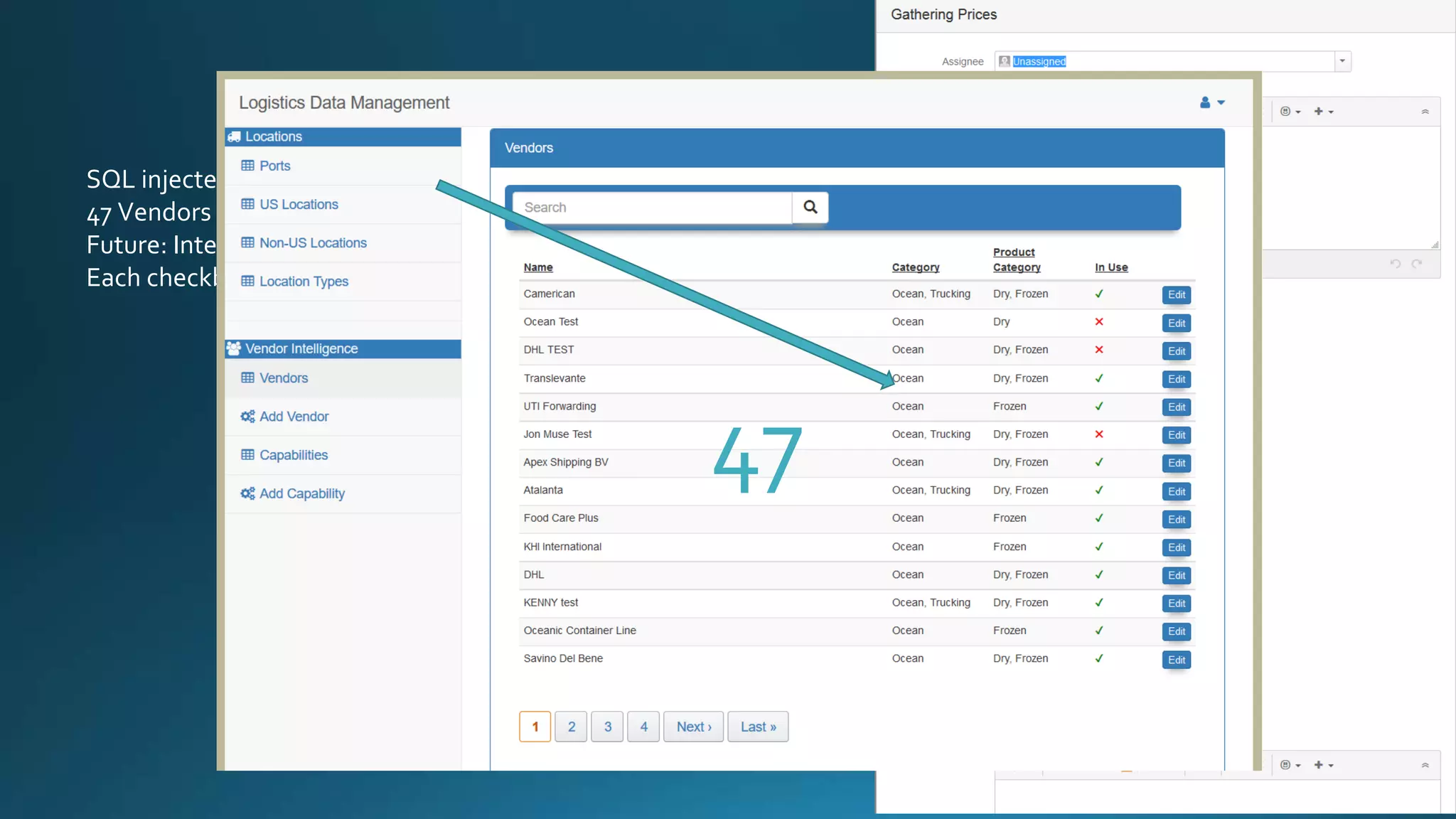Screen dimensions: 1456x819
Task: Open Non-US Locations in the sidebar
Action: tap(313, 242)
